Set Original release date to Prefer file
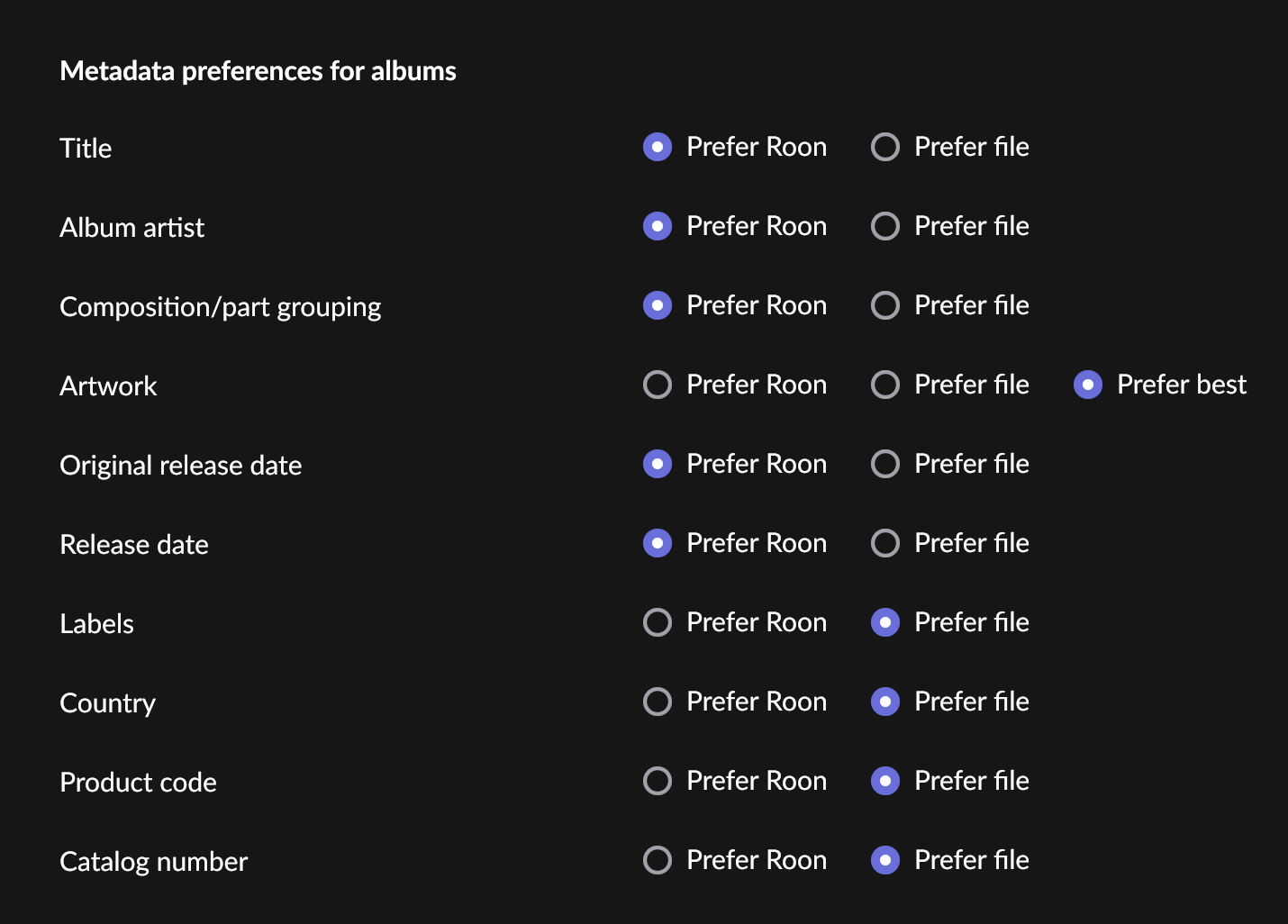Viewport: 1288px width, 924px height. (x=885, y=464)
